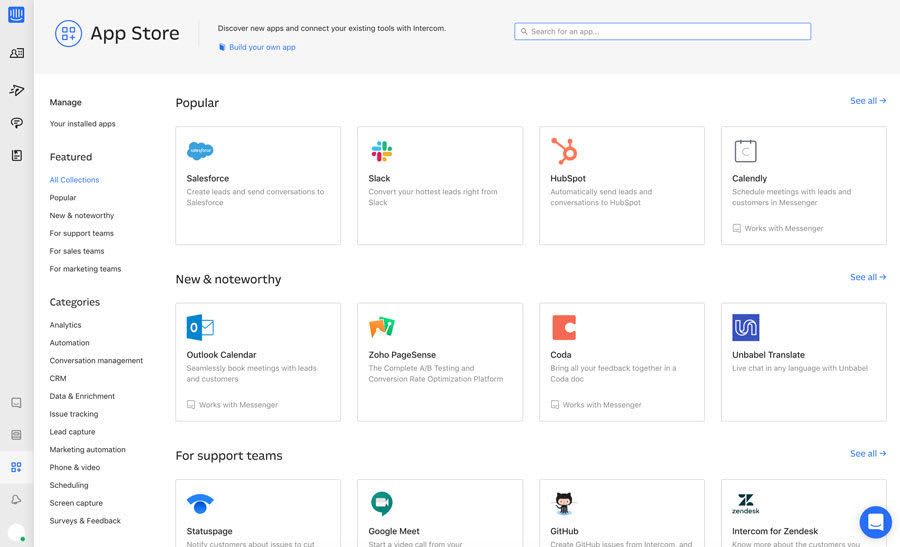Open the Unbabel Translate app title
The height and width of the screenshot is (547, 900).
click(x=769, y=355)
